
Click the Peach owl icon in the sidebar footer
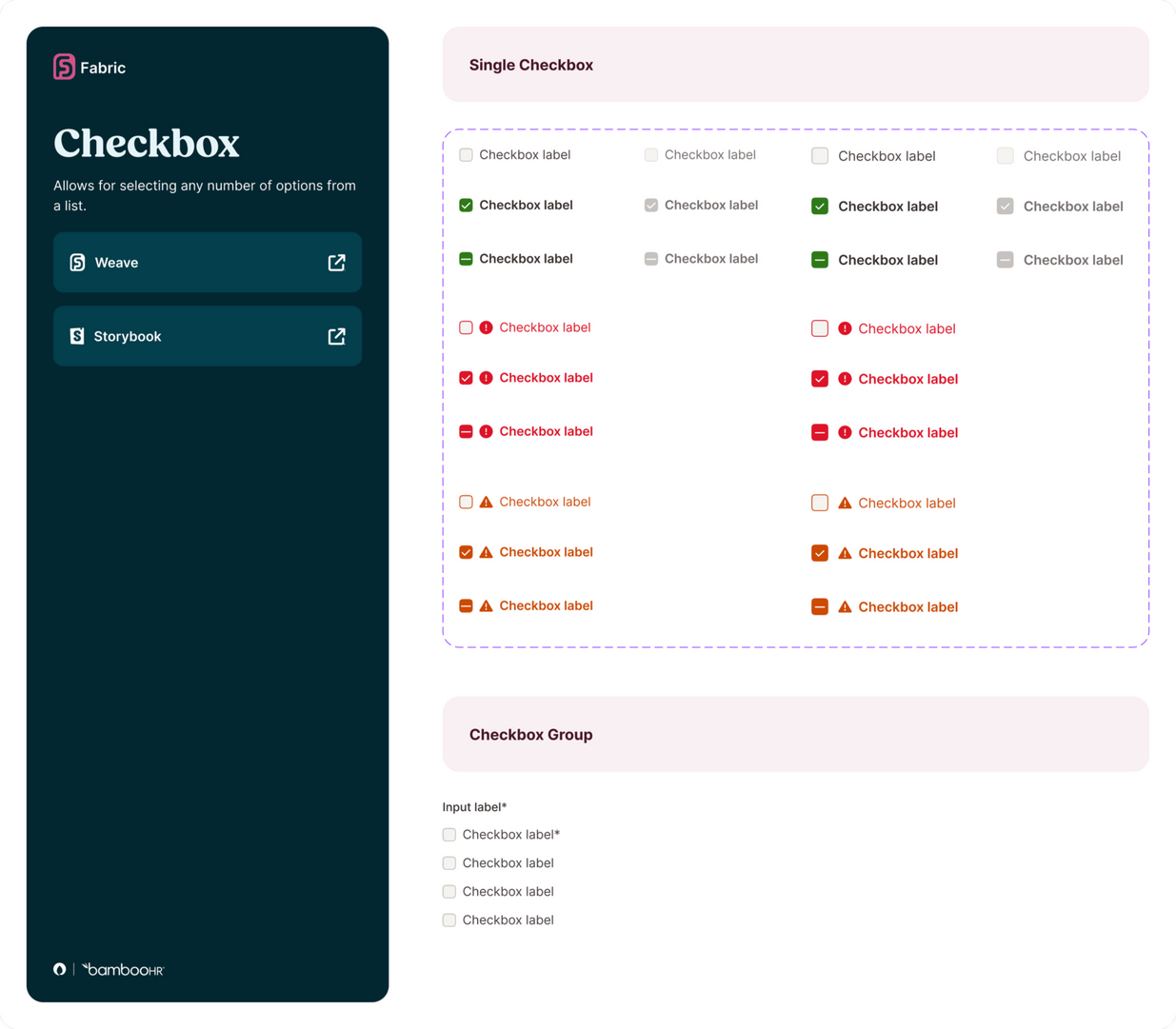pyautogui.click(x=59, y=969)
